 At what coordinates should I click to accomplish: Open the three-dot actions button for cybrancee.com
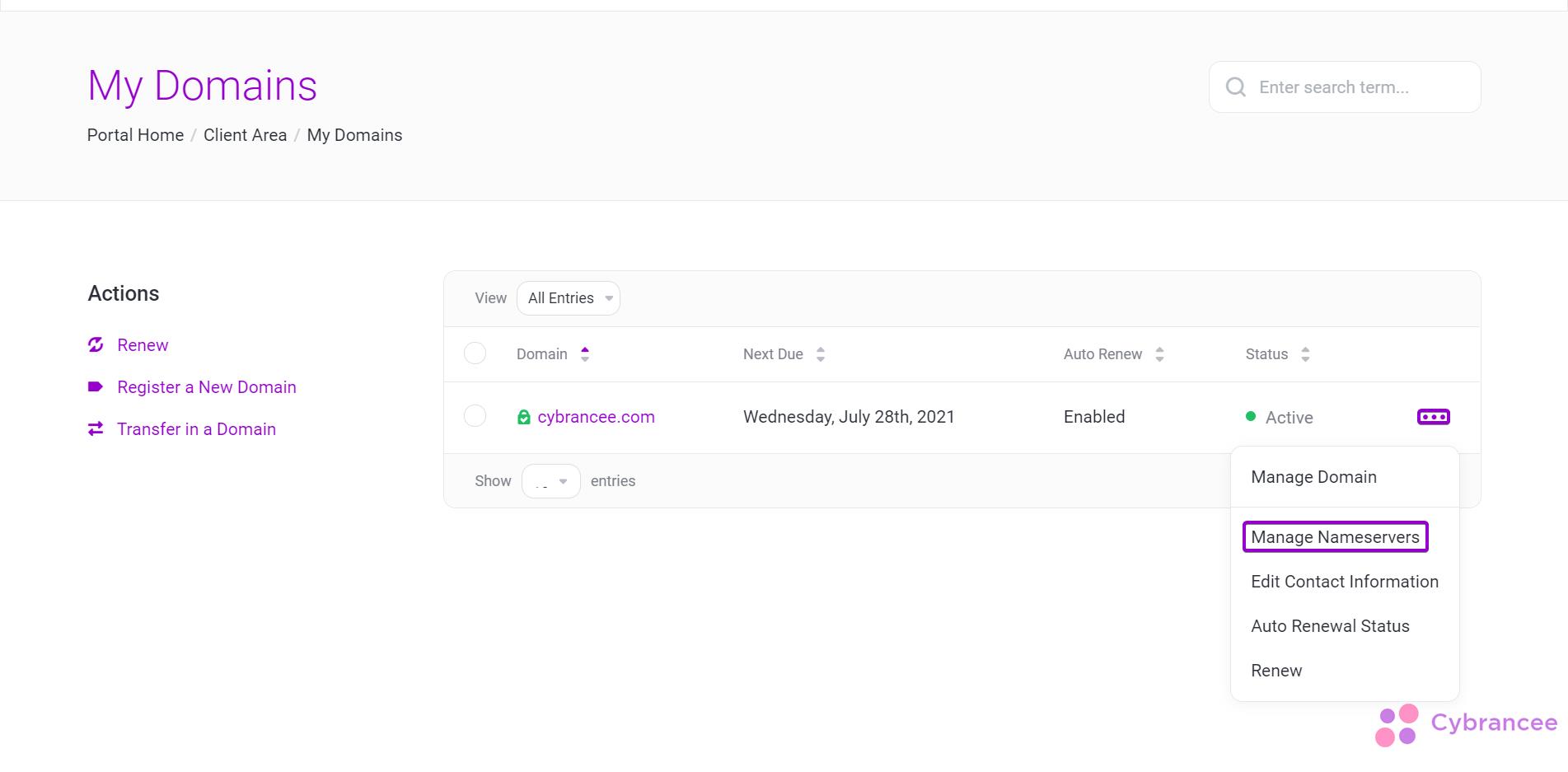(x=1433, y=417)
